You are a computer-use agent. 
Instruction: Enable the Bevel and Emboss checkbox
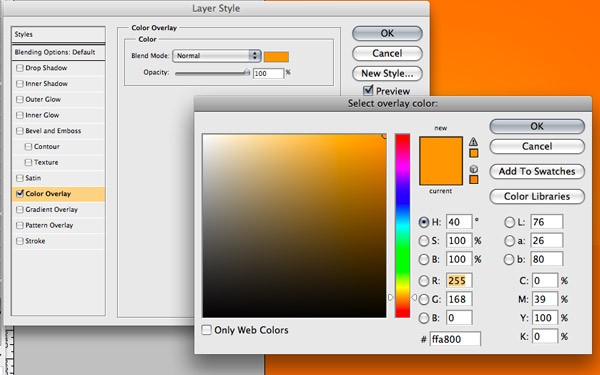[20, 131]
